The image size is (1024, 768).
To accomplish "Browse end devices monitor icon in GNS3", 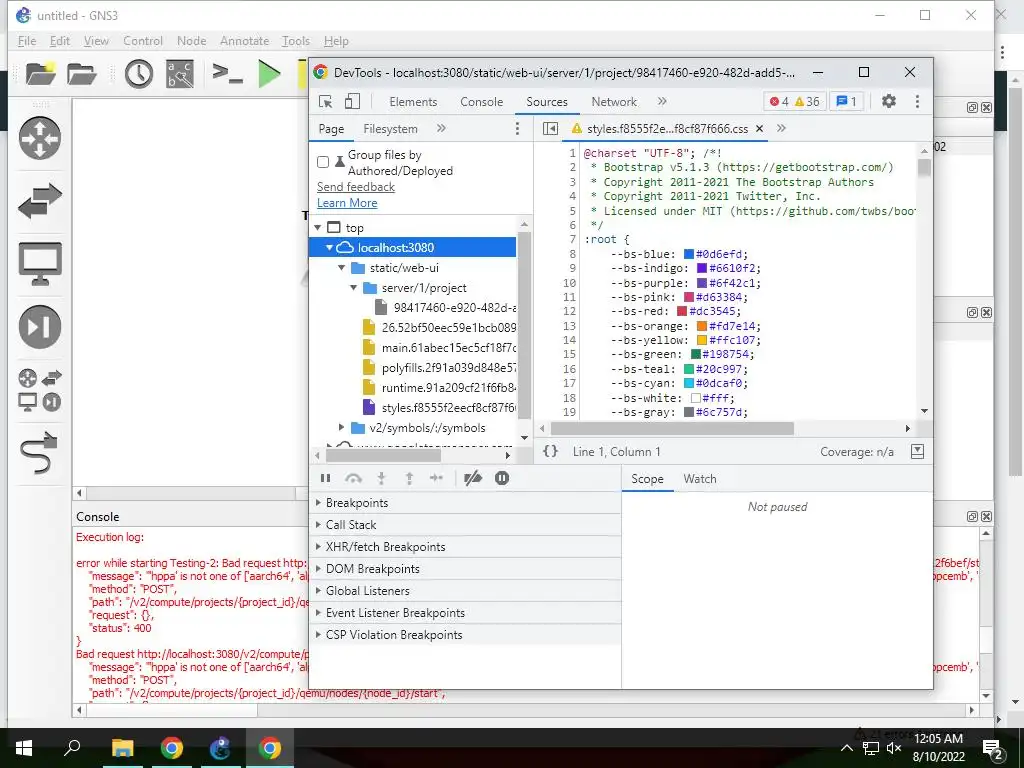I will point(40,263).
